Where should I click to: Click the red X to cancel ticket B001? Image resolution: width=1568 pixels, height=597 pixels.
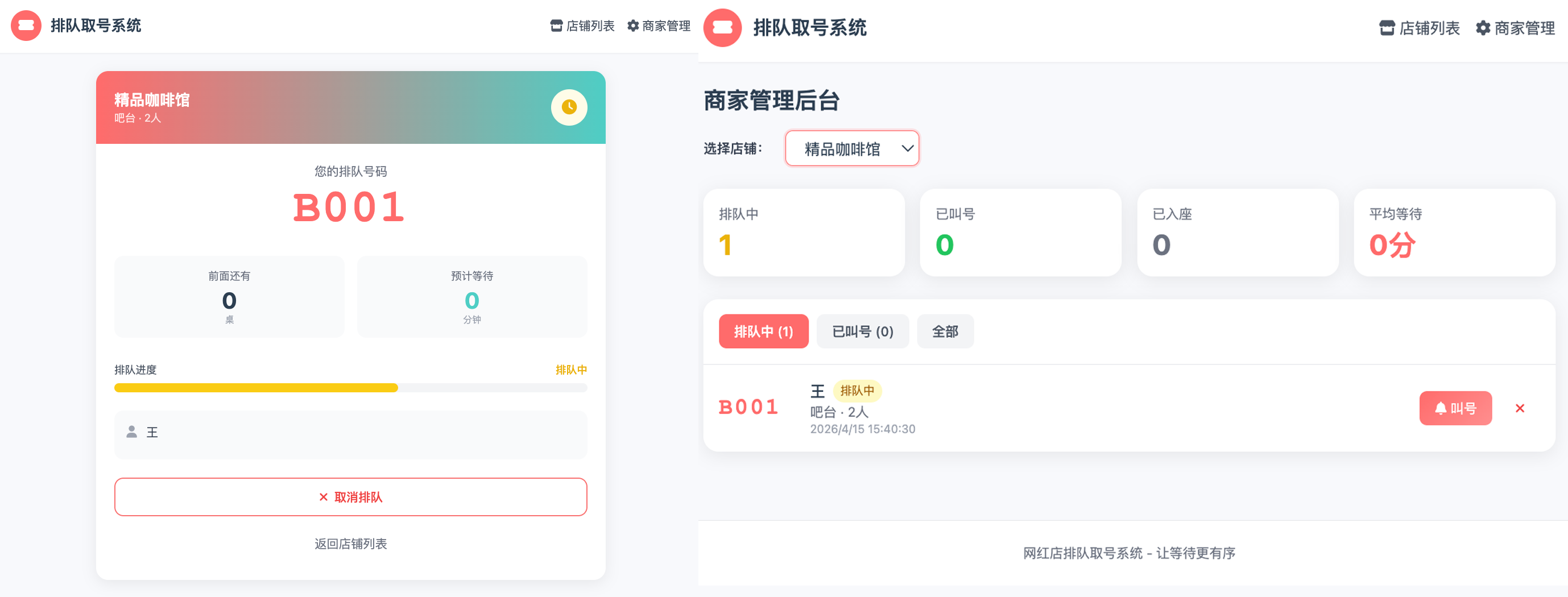[1521, 408]
